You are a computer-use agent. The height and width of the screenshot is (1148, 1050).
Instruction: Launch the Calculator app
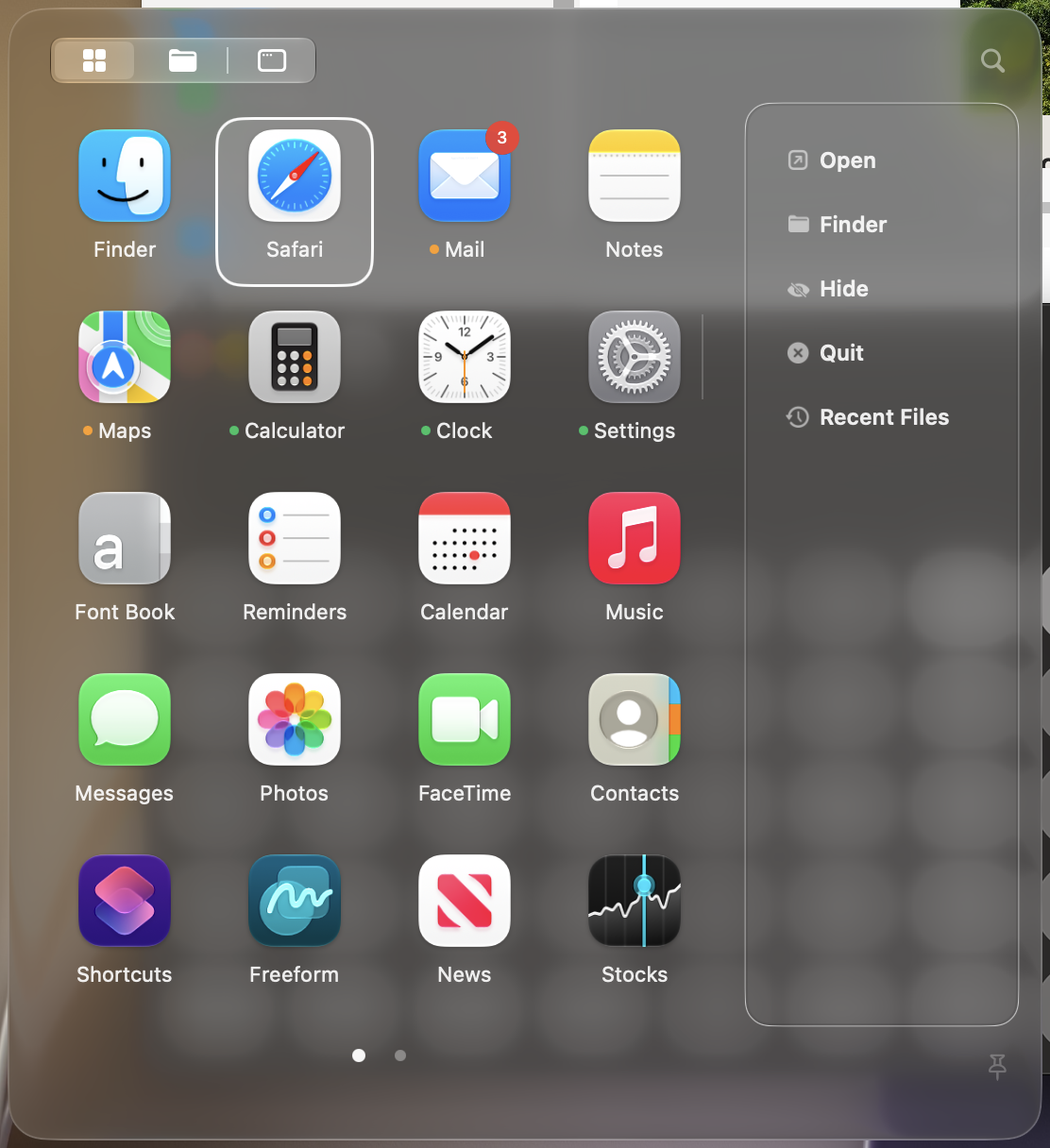[x=295, y=357]
